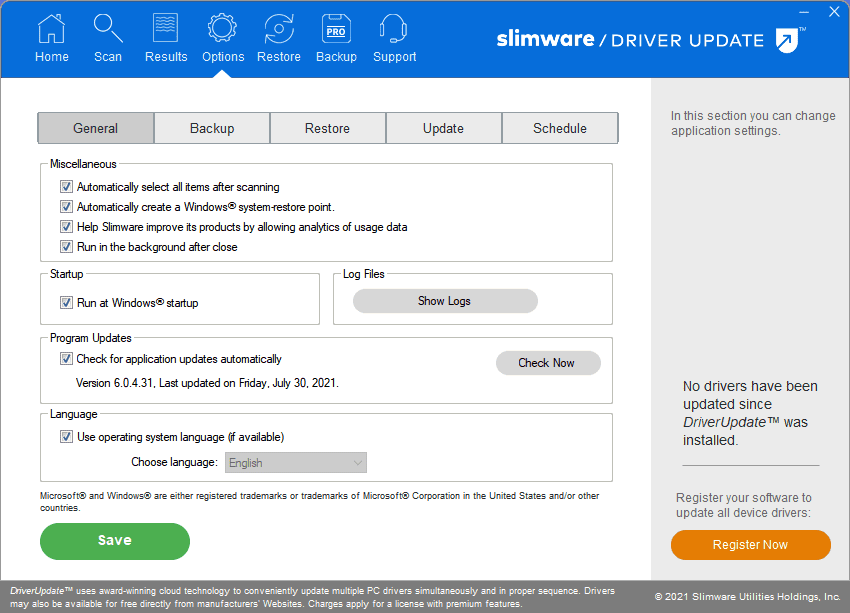This screenshot has width=850, height=613.
Task: Switch to the Schedule settings tab
Action: point(560,128)
